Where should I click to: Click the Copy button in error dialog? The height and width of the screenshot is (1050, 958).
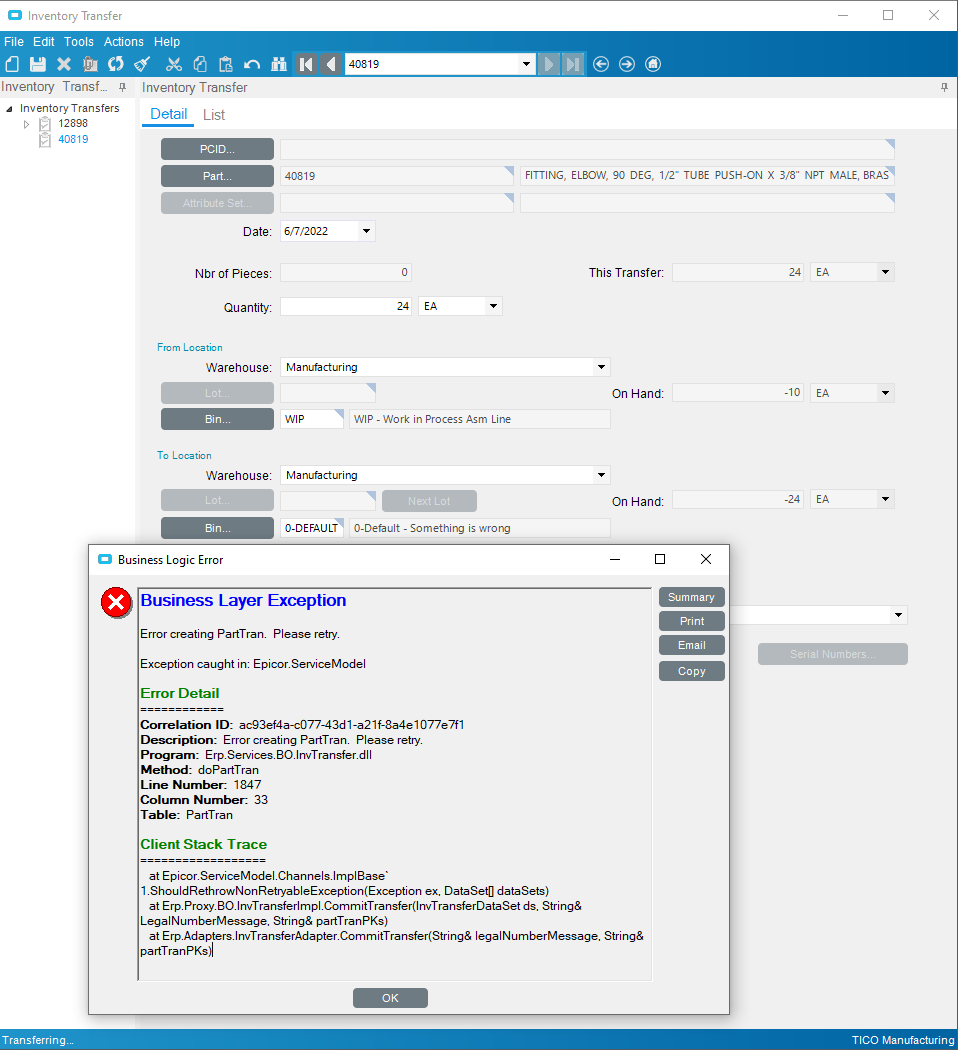pos(692,671)
